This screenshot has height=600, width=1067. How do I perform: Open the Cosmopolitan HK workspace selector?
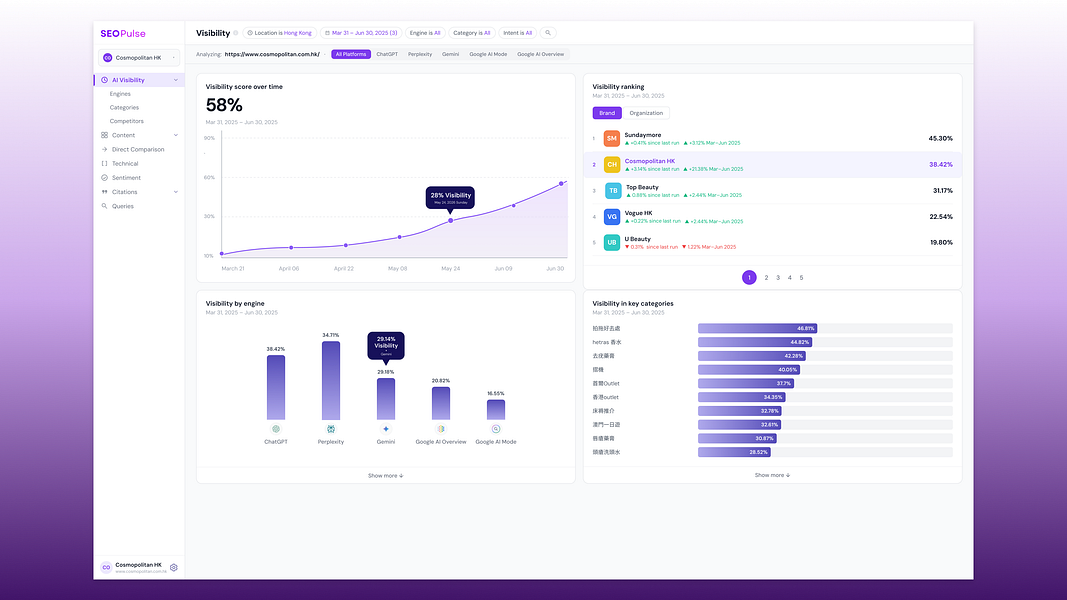(139, 58)
